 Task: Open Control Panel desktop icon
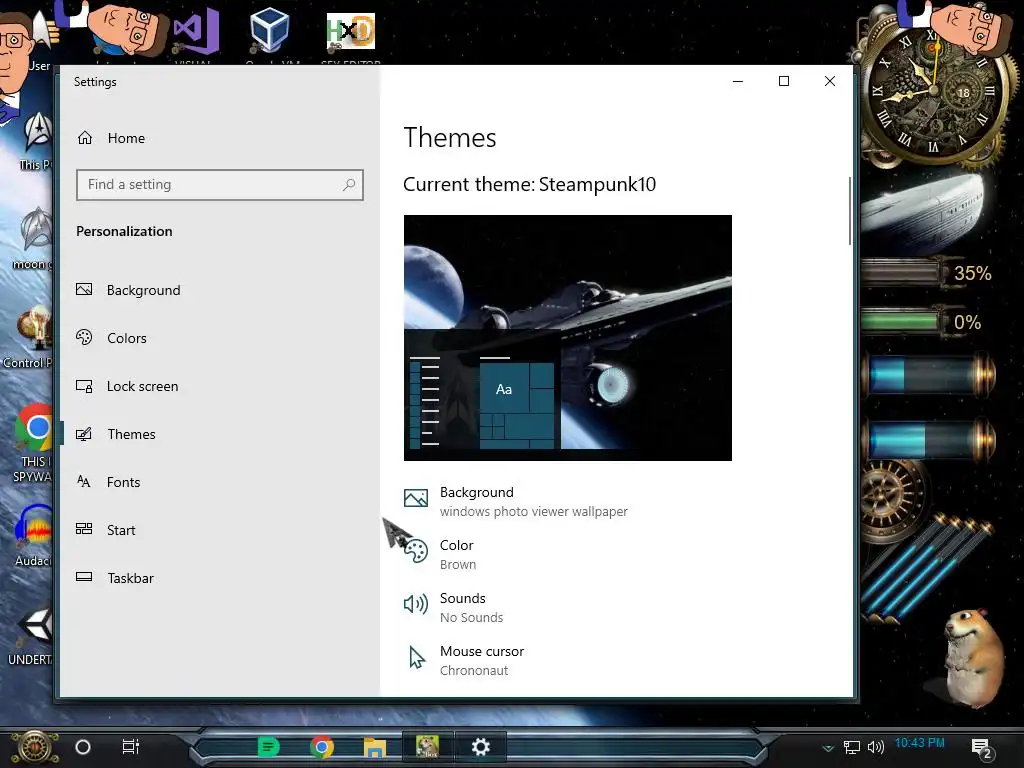click(29, 337)
